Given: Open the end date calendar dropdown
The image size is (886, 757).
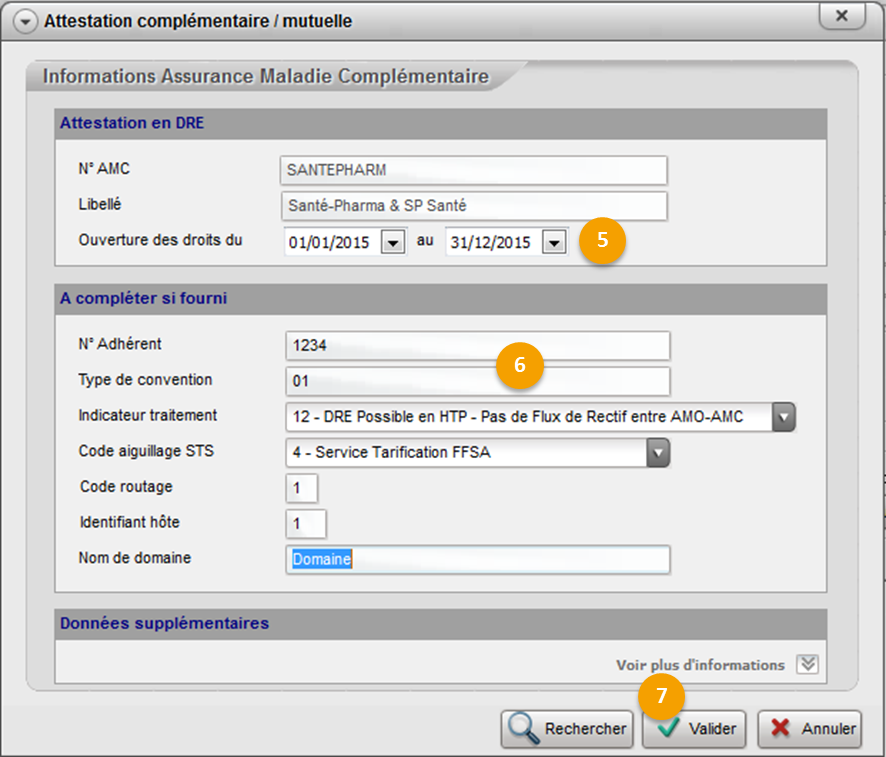Looking at the screenshot, I should coord(554,243).
